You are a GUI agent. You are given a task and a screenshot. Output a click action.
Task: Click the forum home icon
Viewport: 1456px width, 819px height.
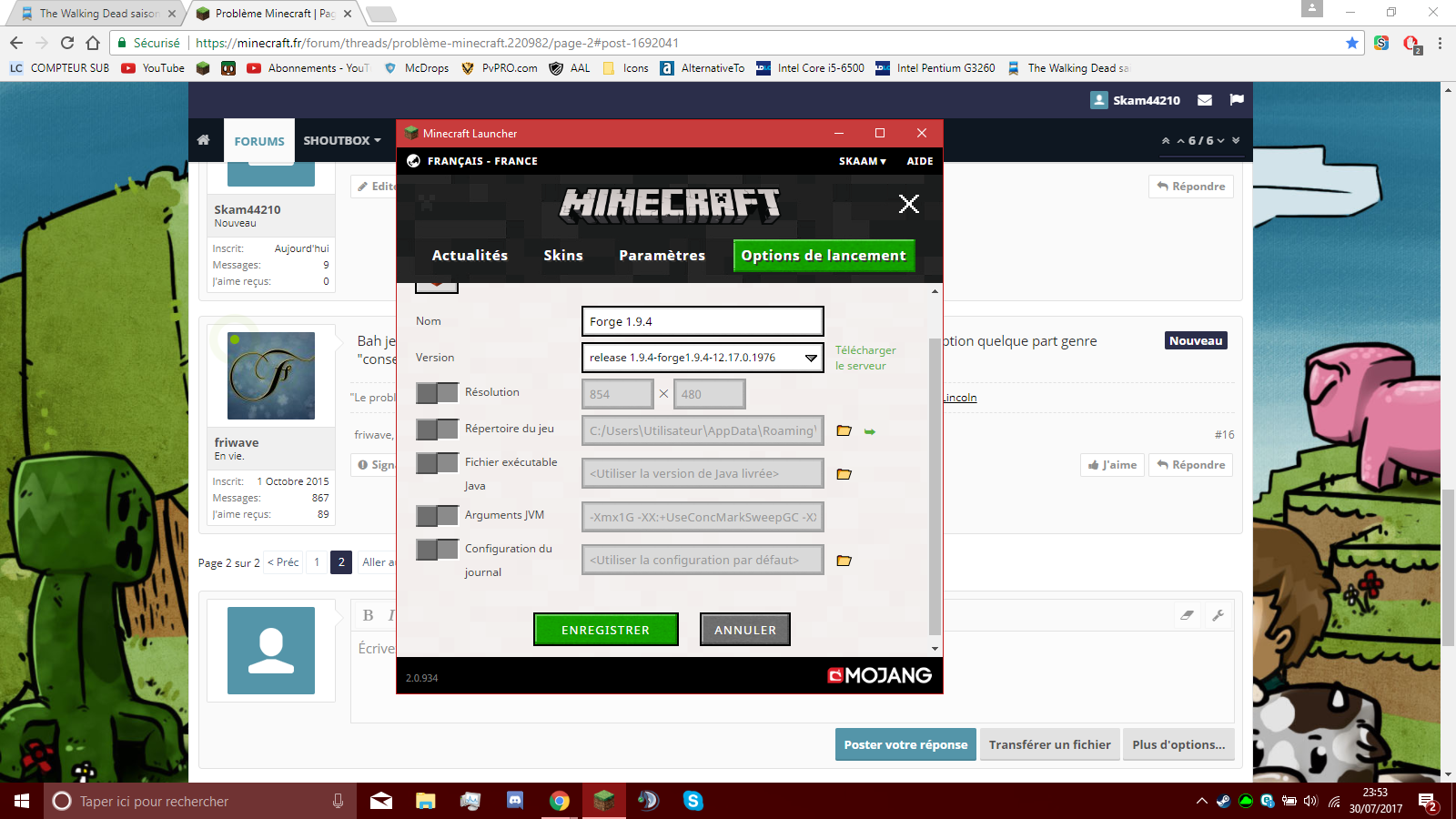204,140
